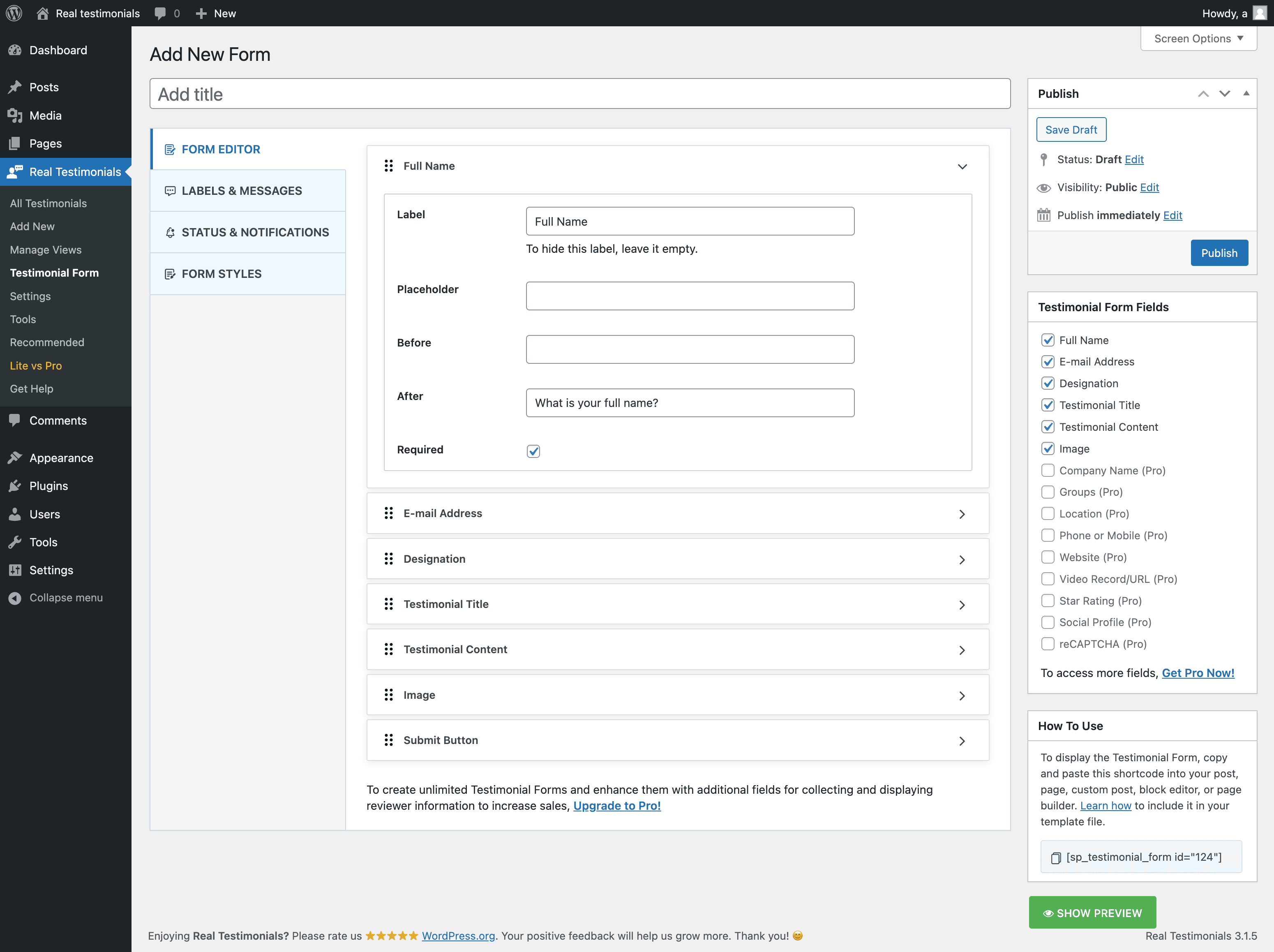
Task: Click the user avatar next to Howdy
Action: point(1260,13)
